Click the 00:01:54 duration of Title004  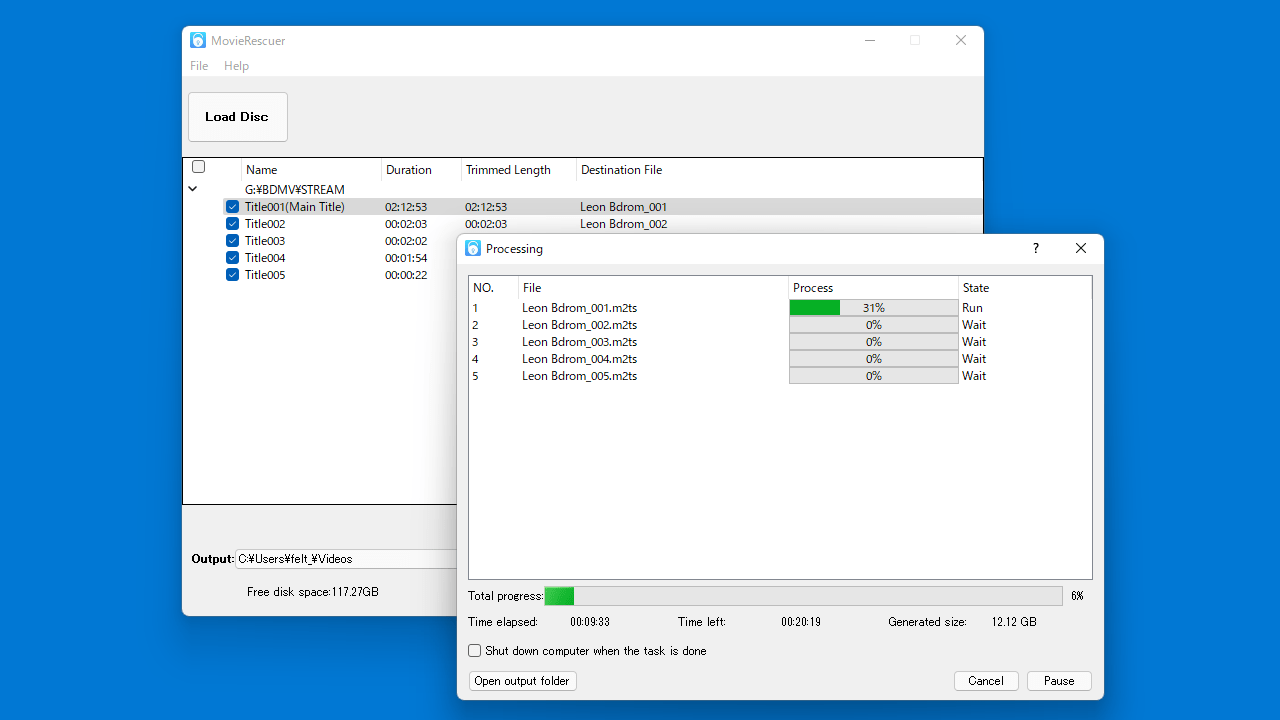point(406,258)
